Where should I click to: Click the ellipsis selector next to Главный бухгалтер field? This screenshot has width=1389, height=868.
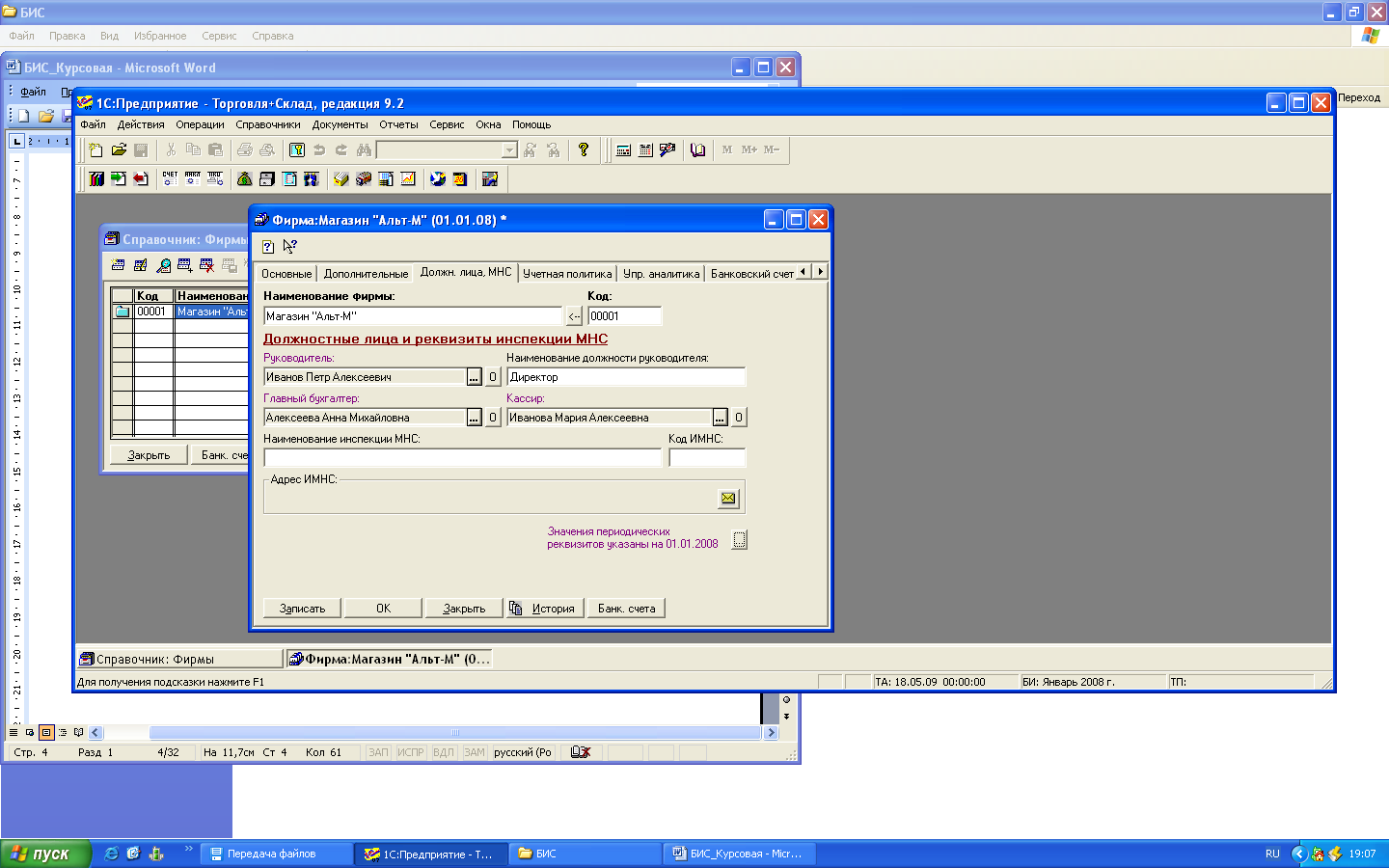point(474,418)
